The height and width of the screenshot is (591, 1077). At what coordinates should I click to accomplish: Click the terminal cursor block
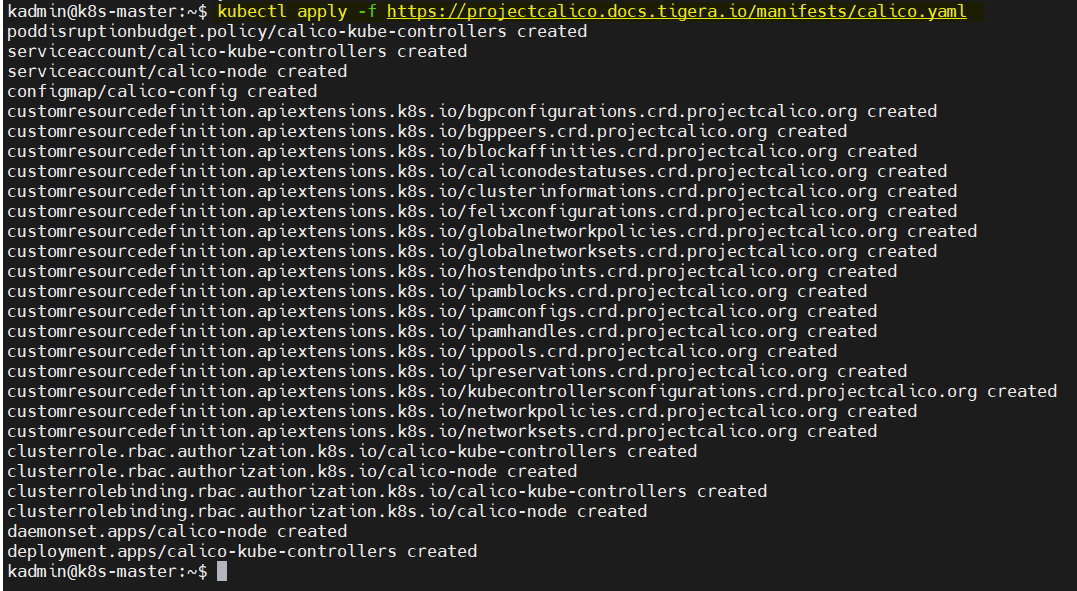point(222,572)
